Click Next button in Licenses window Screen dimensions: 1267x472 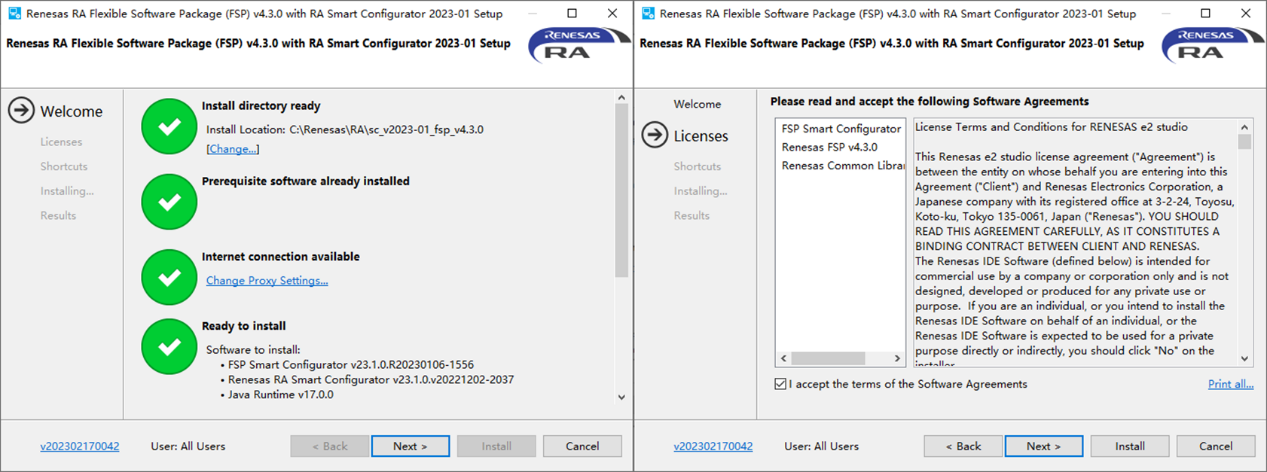1043,446
